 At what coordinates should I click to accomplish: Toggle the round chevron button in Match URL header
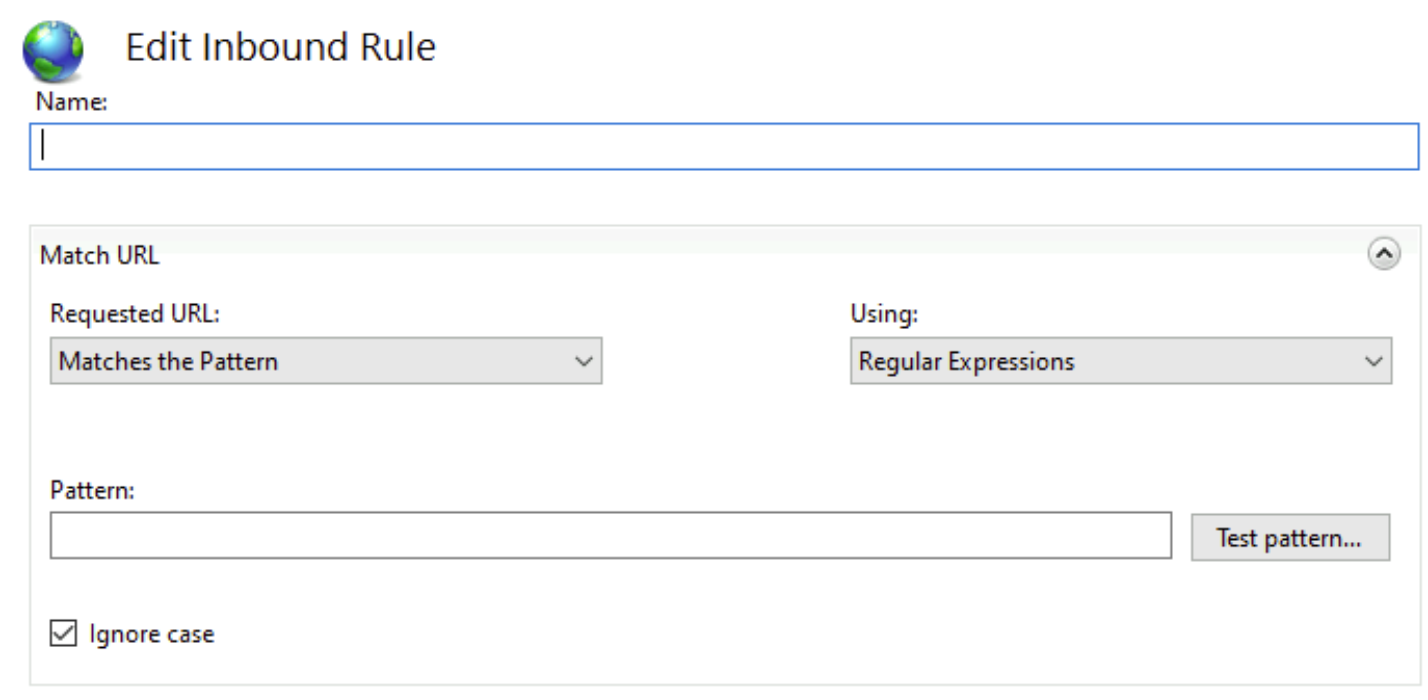pyautogui.click(x=1383, y=255)
